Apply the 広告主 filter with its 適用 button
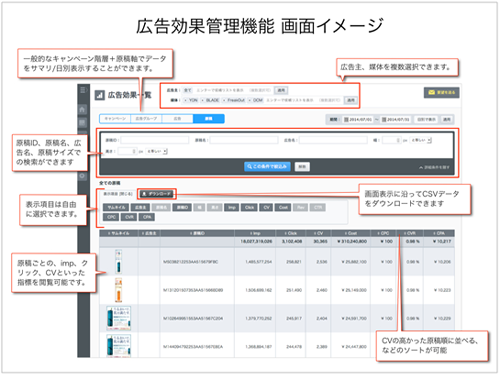Image resolution: width=500 pixels, height=374 pixels. [x=281, y=90]
